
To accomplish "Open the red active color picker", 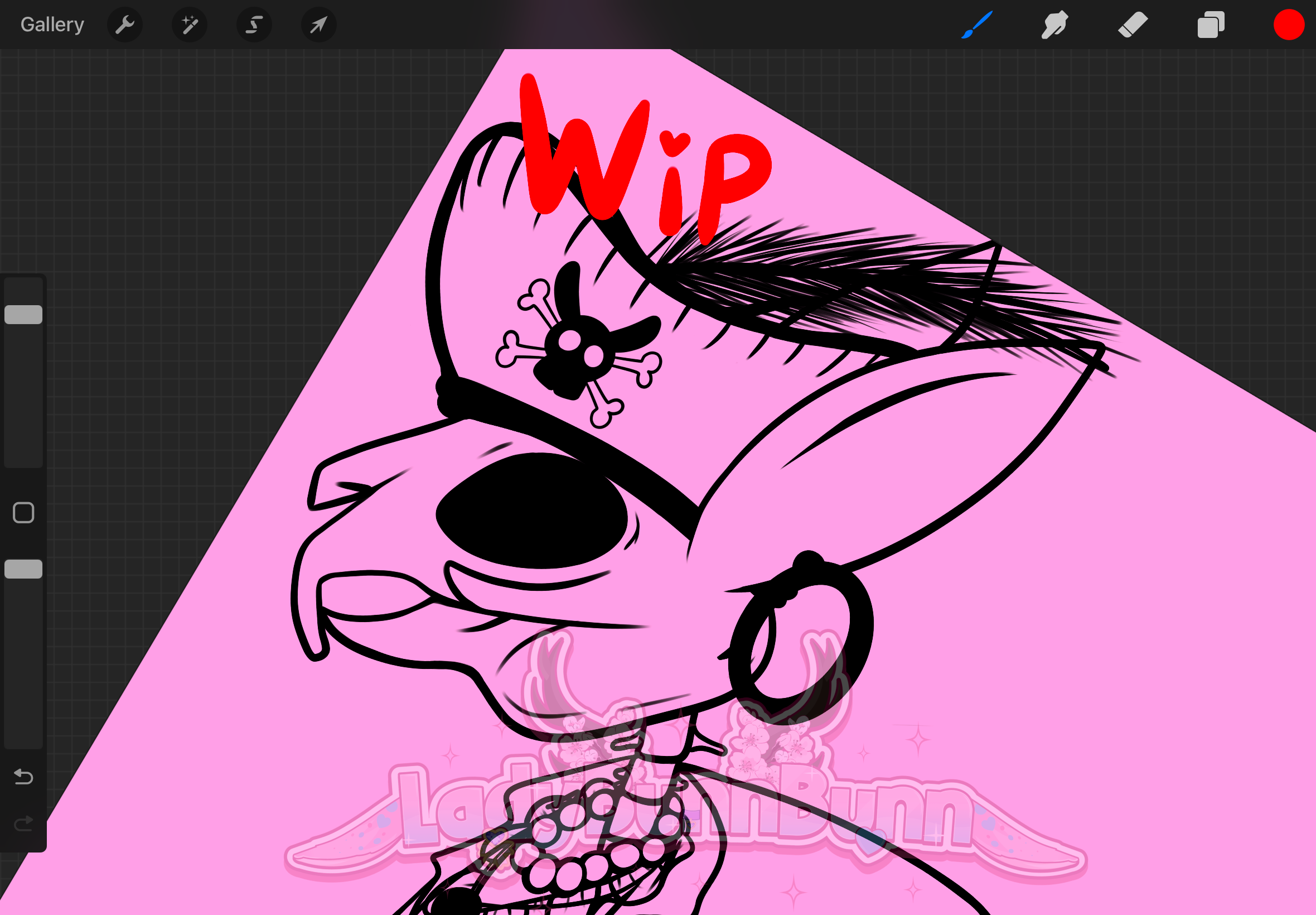I will [x=1289, y=25].
